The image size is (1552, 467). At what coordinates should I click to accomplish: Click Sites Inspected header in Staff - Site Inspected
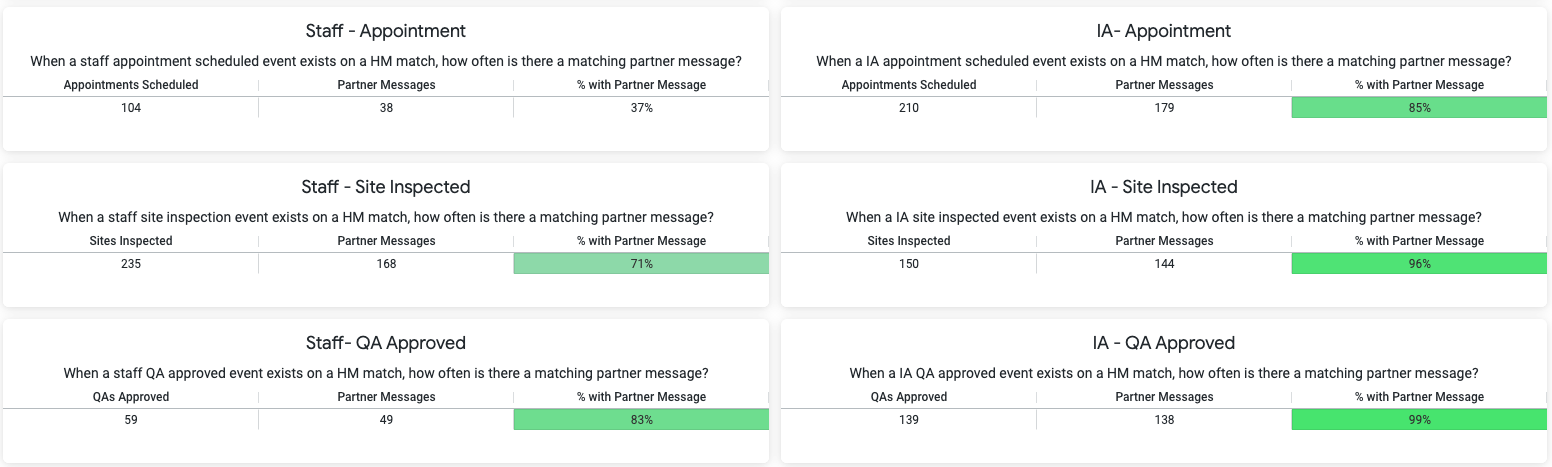tap(131, 241)
